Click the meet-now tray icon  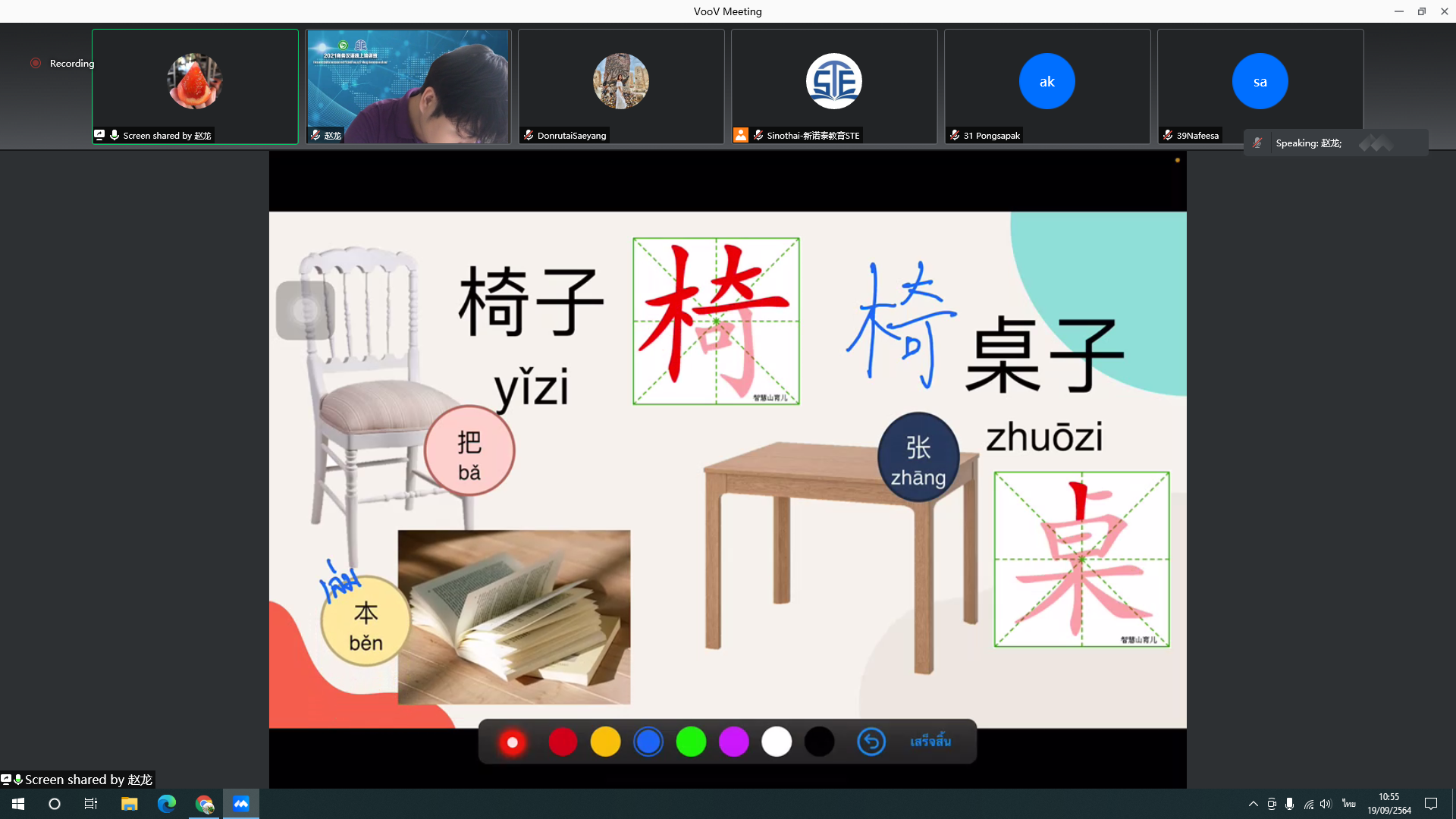click(x=1272, y=804)
